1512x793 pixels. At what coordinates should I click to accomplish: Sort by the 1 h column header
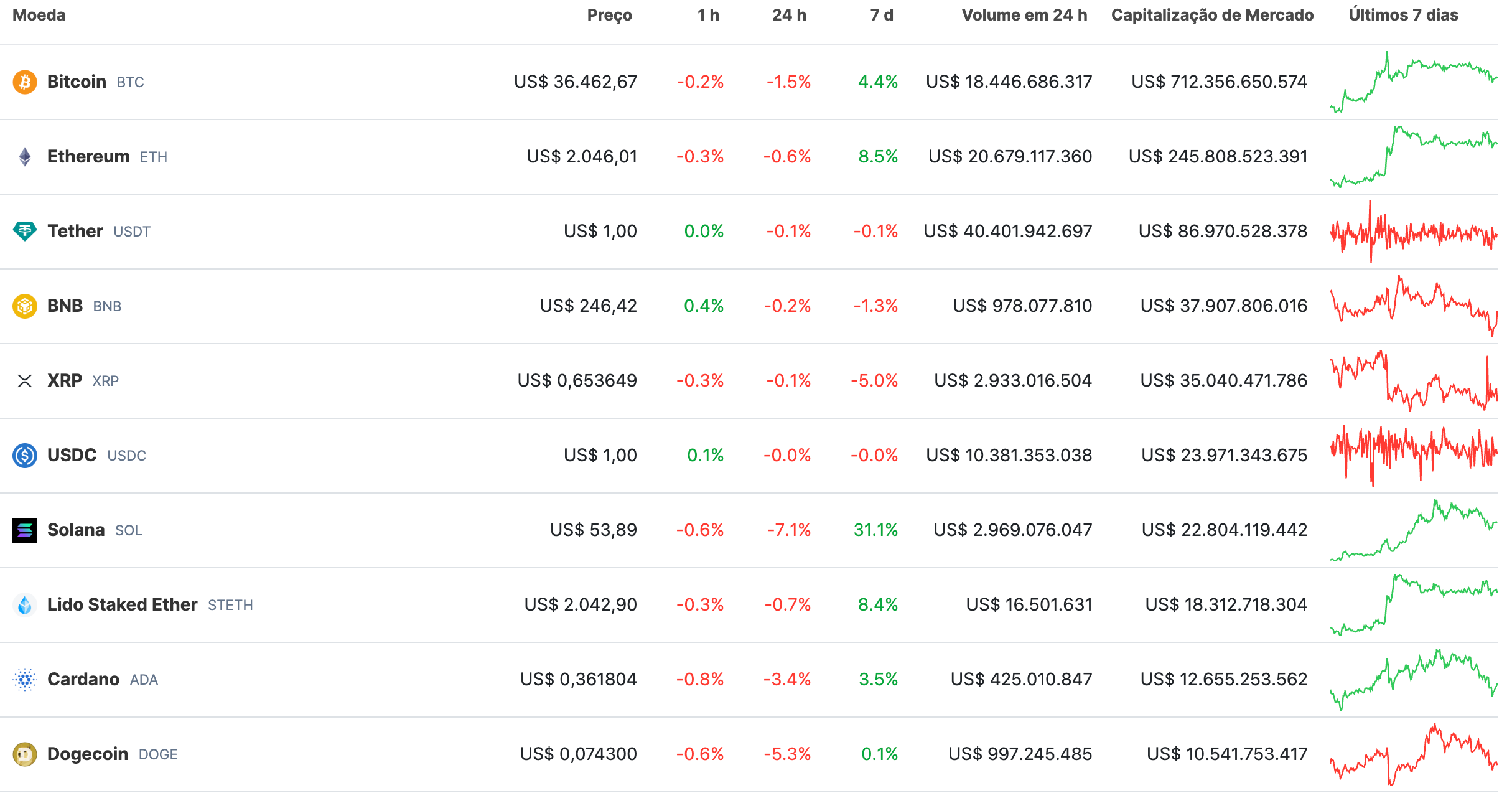[x=708, y=15]
